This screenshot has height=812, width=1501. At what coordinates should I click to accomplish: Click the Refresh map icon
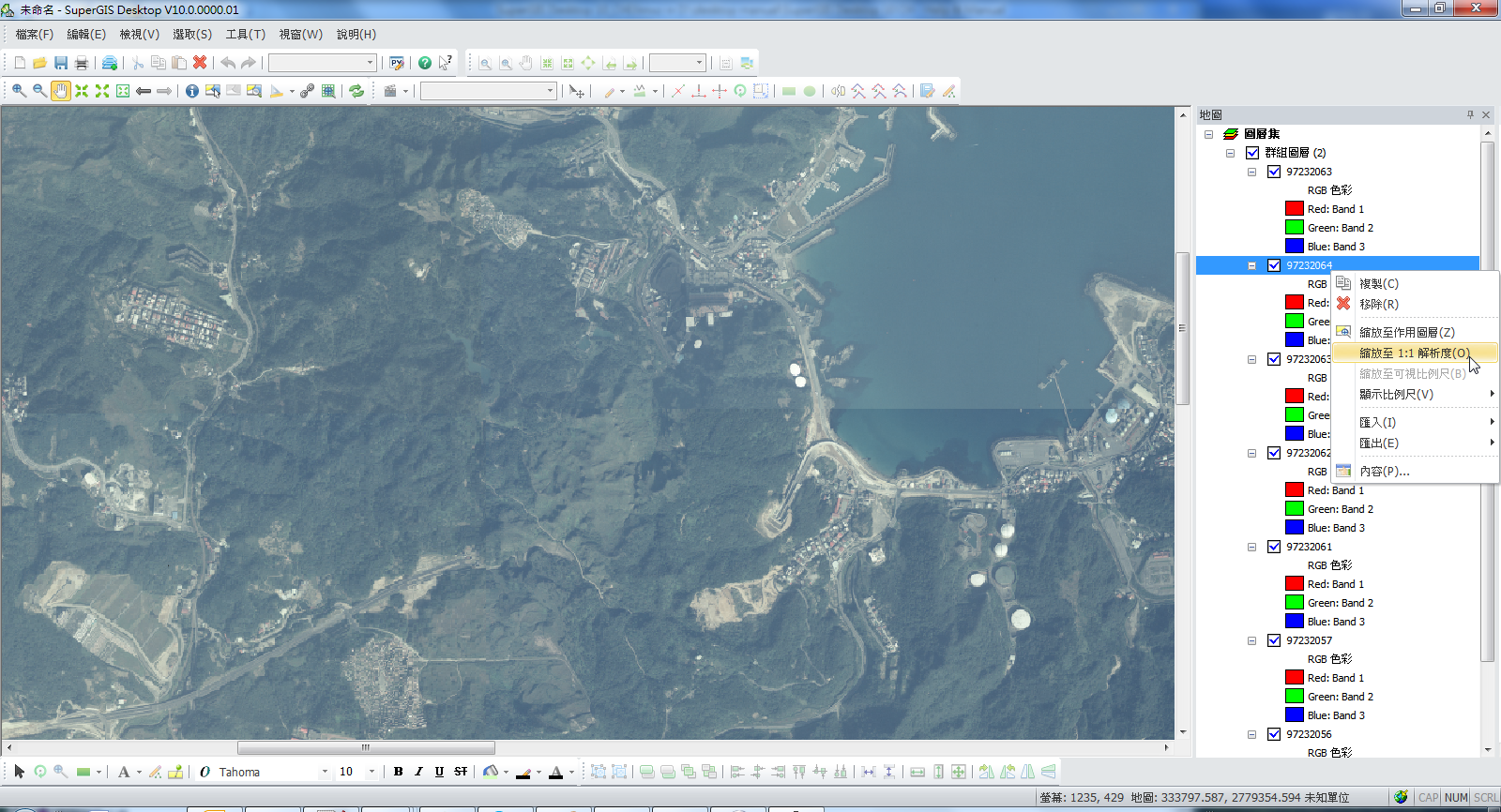click(356, 91)
